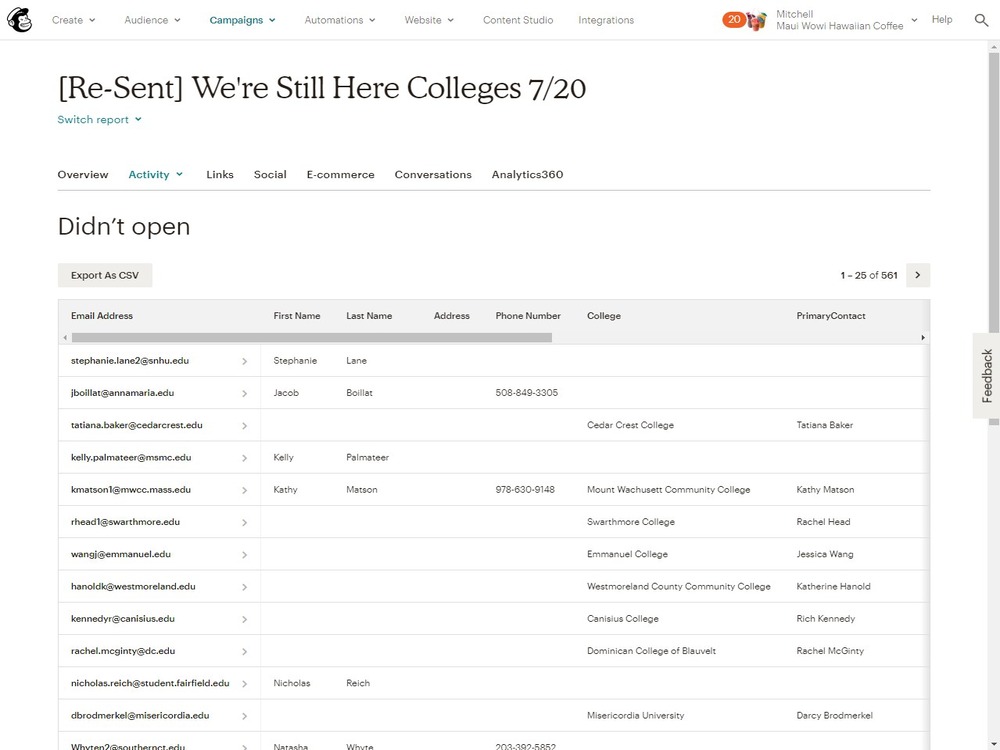Click the Email Address column header

pos(102,316)
